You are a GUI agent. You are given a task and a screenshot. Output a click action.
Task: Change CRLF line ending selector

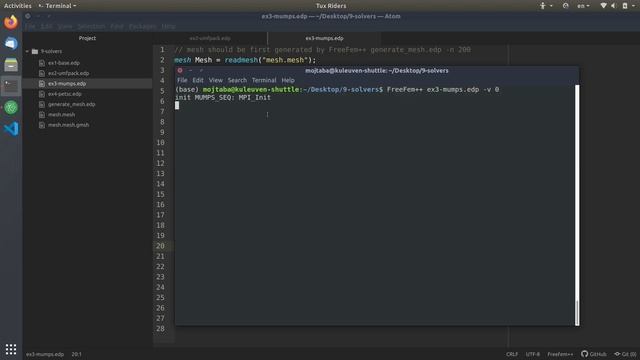pos(512,354)
